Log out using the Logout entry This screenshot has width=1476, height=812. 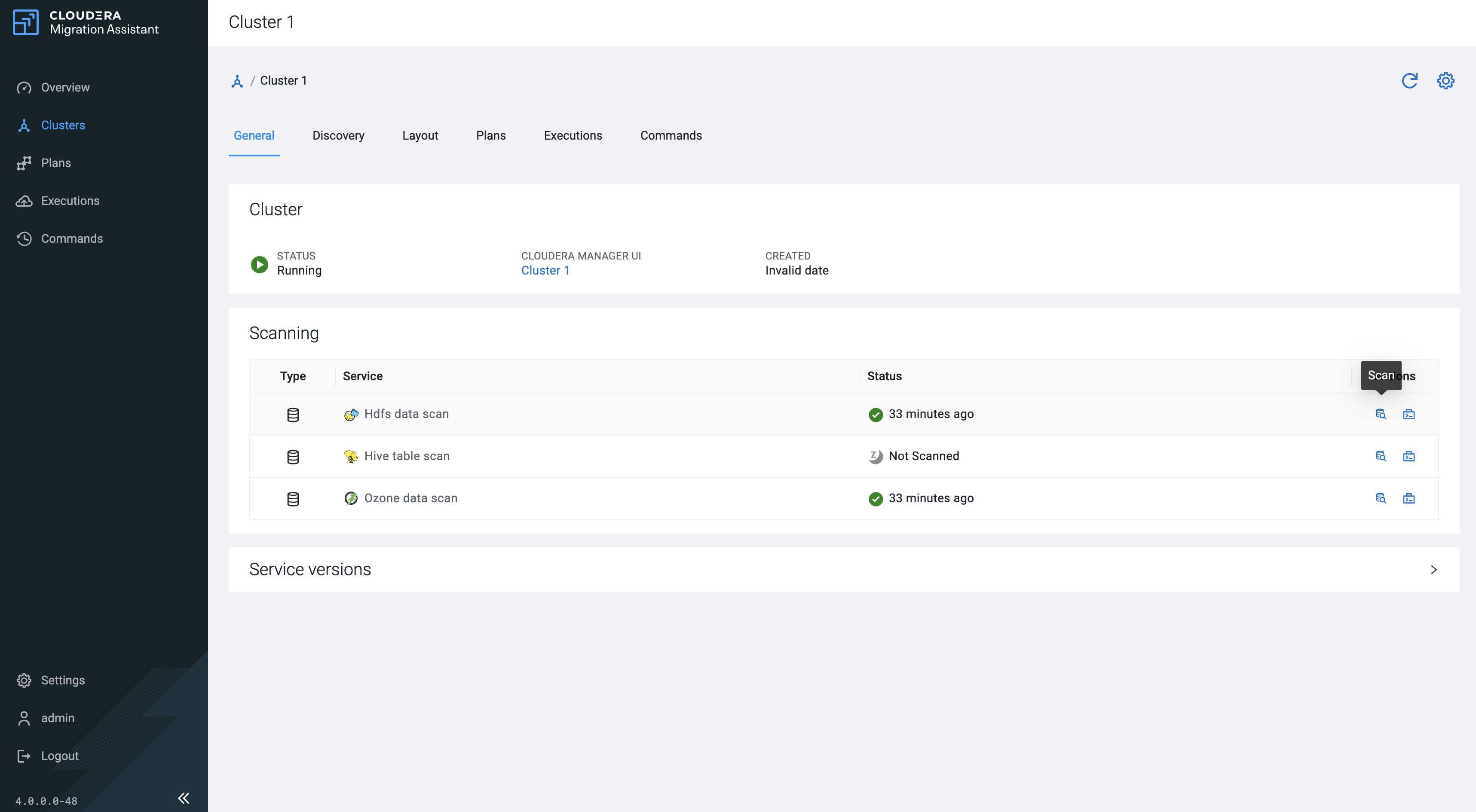click(60, 756)
